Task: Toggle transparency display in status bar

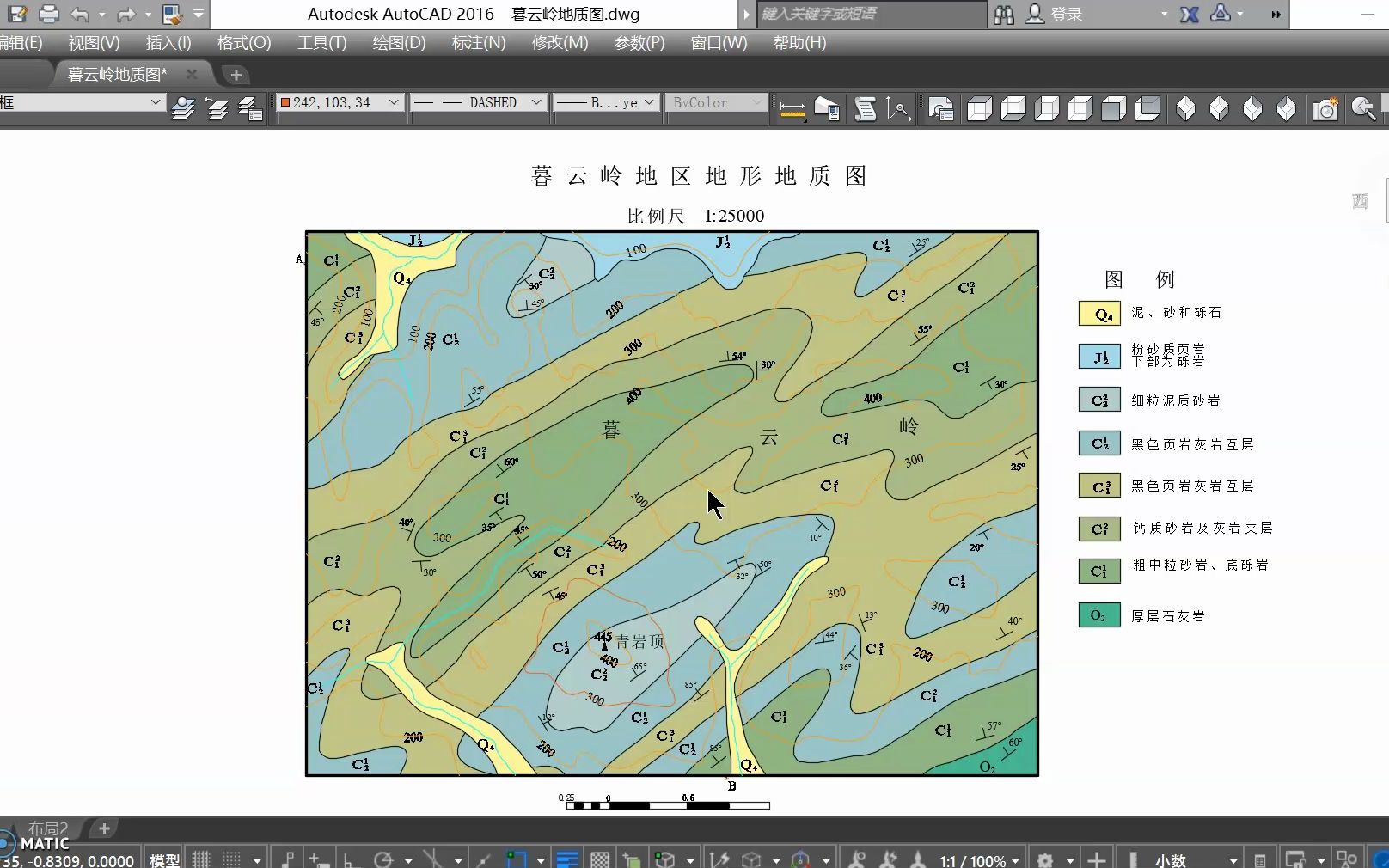Action: click(600, 859)
